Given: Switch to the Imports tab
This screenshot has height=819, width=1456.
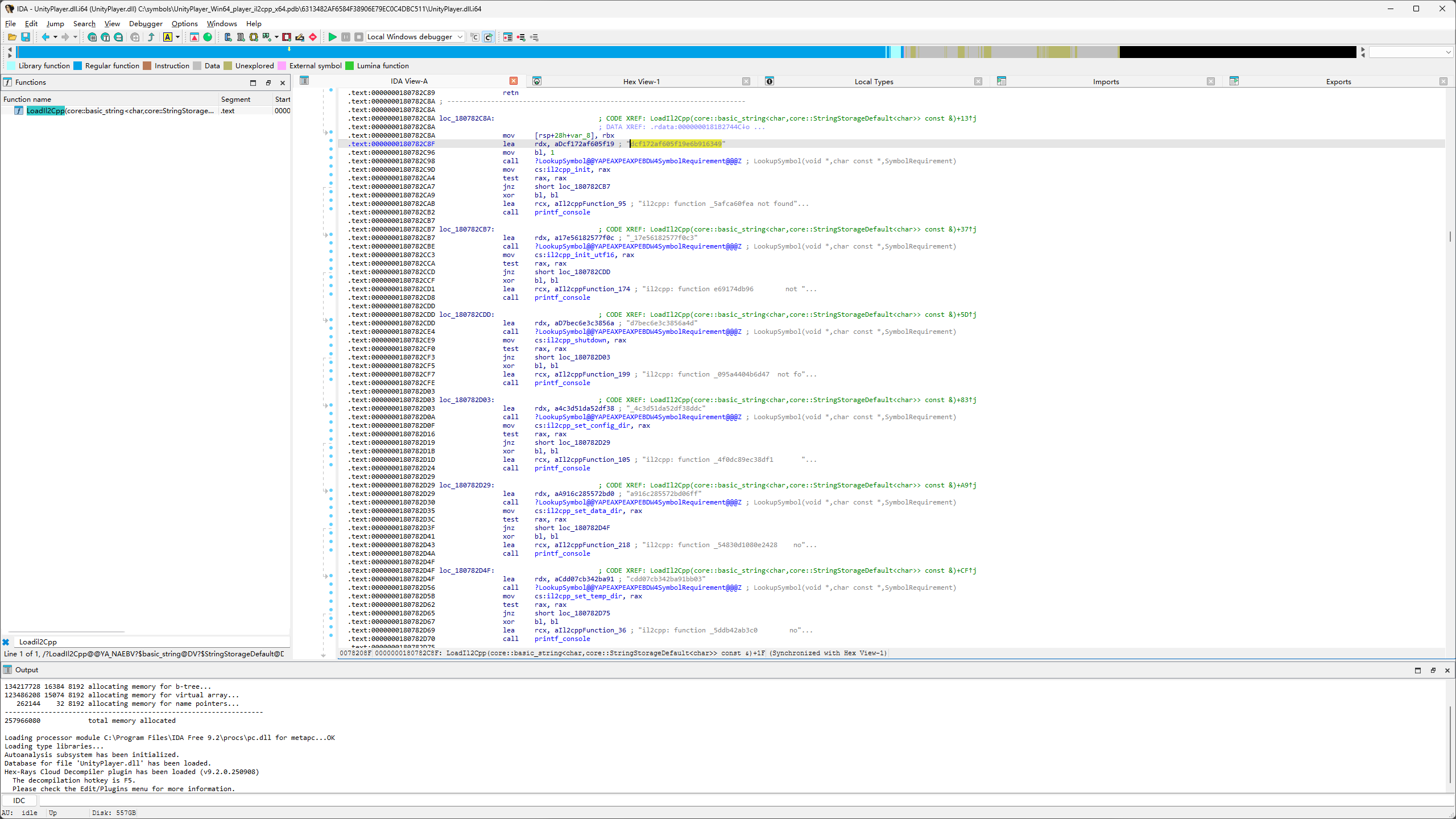Looking at the screenshot, I should [1105, 81].
